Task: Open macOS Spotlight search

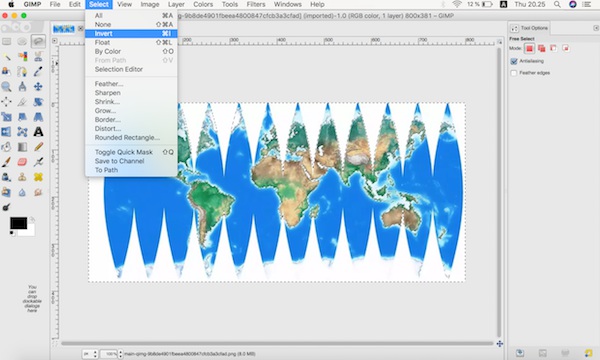Action: click(557, 5)
